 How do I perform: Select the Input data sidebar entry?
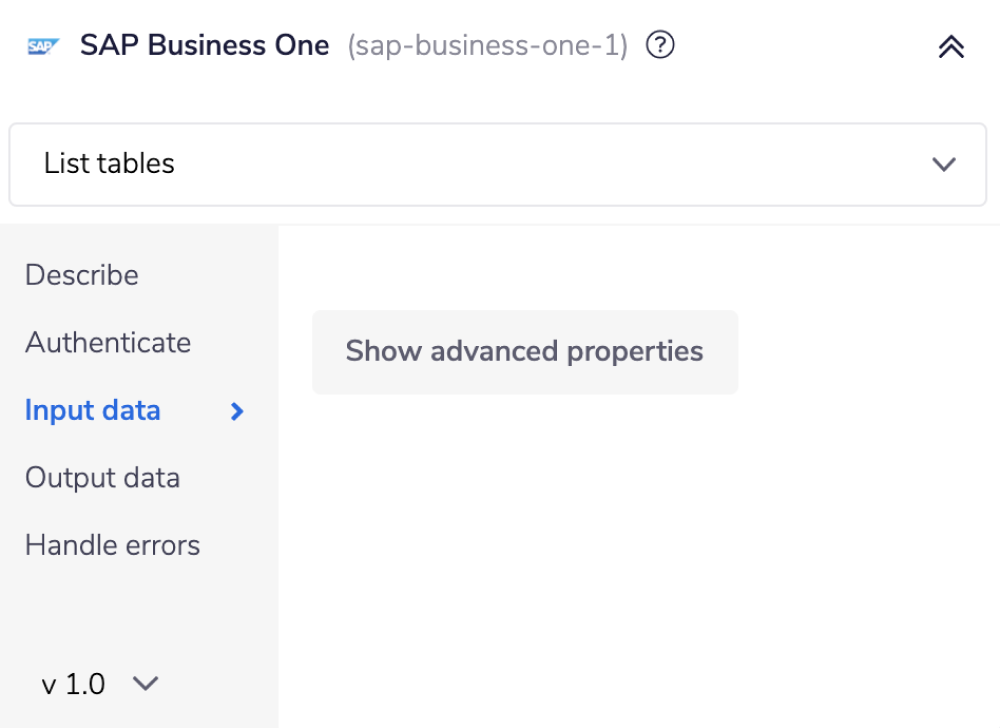[x=92, y=410]
